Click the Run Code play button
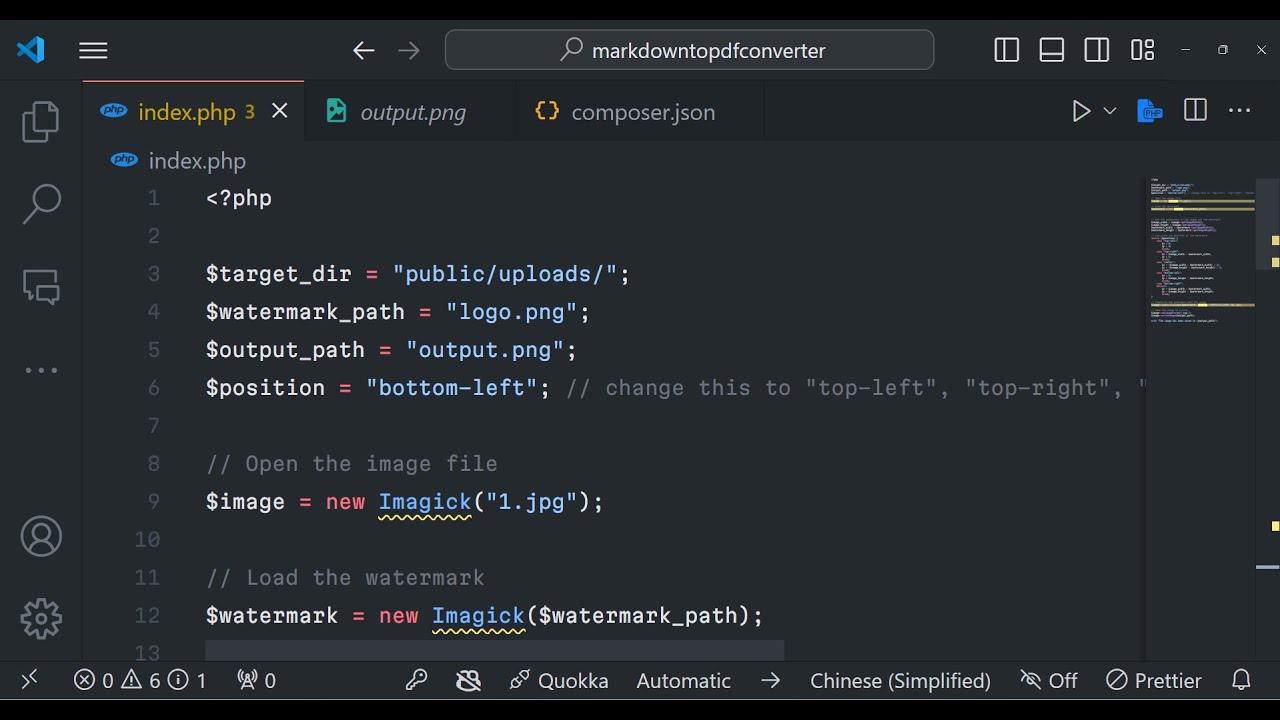 tap(1081, 111)
